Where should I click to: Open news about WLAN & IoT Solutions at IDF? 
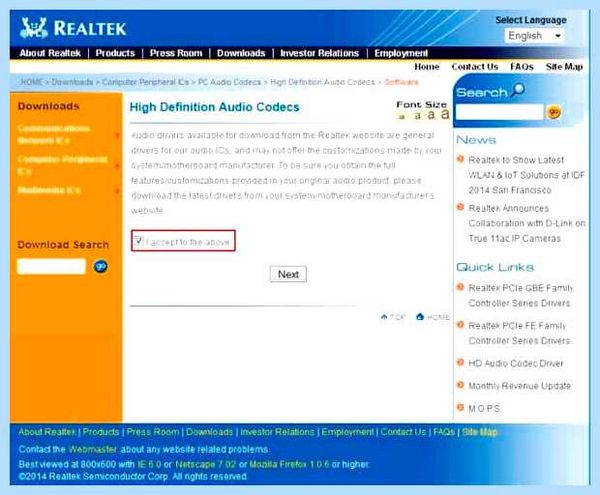coord(526,175)
